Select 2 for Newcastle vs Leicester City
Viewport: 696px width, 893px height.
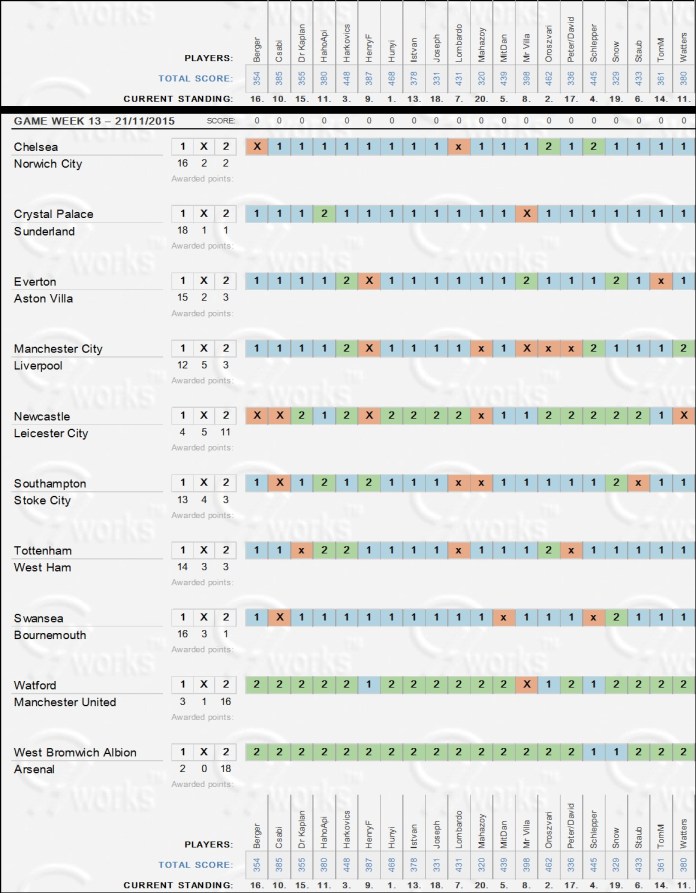[226, 415]
